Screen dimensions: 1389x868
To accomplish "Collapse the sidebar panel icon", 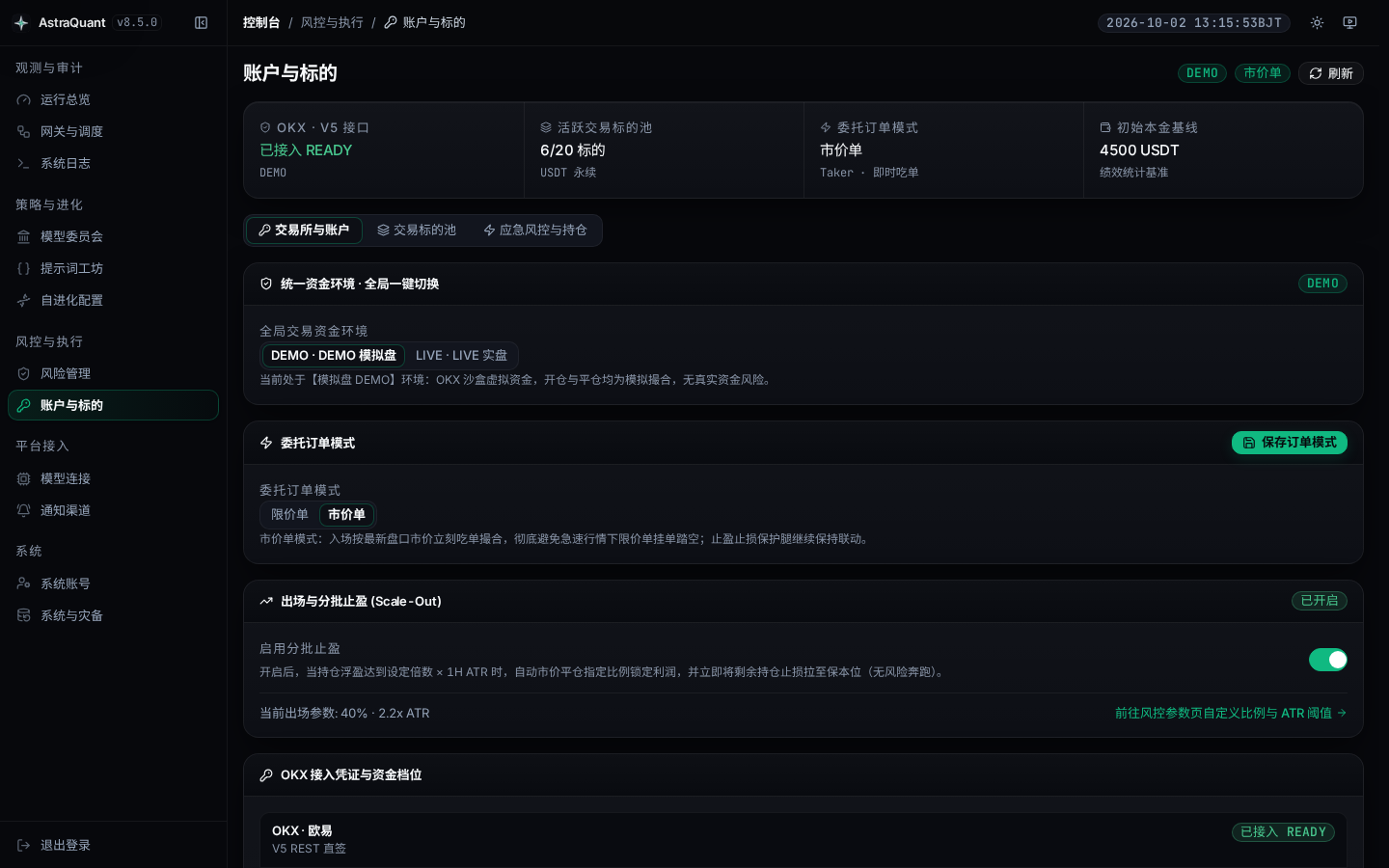I will [201, 22].
